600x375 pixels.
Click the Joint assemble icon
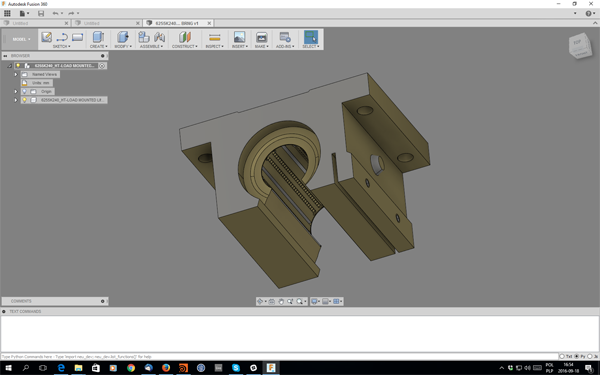[x=160, y=37]
